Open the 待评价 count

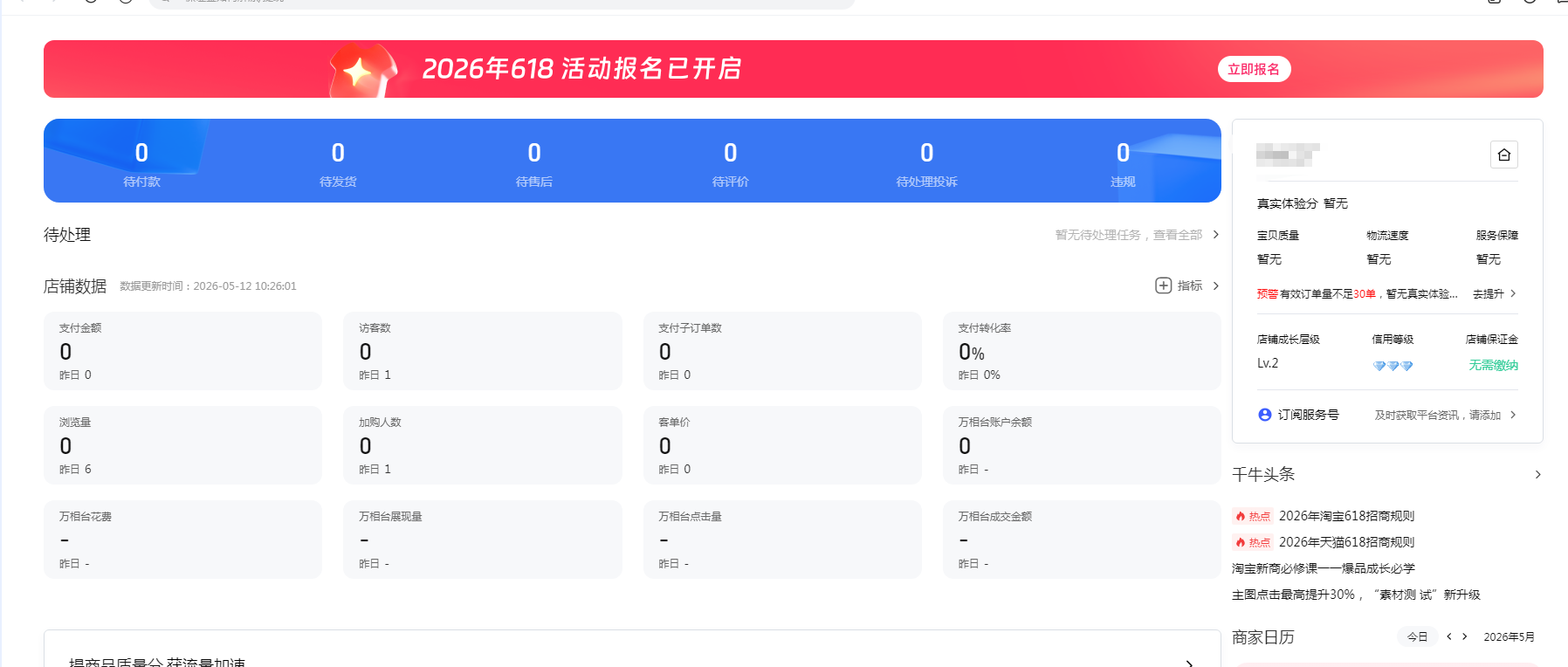tap(731, 164)
